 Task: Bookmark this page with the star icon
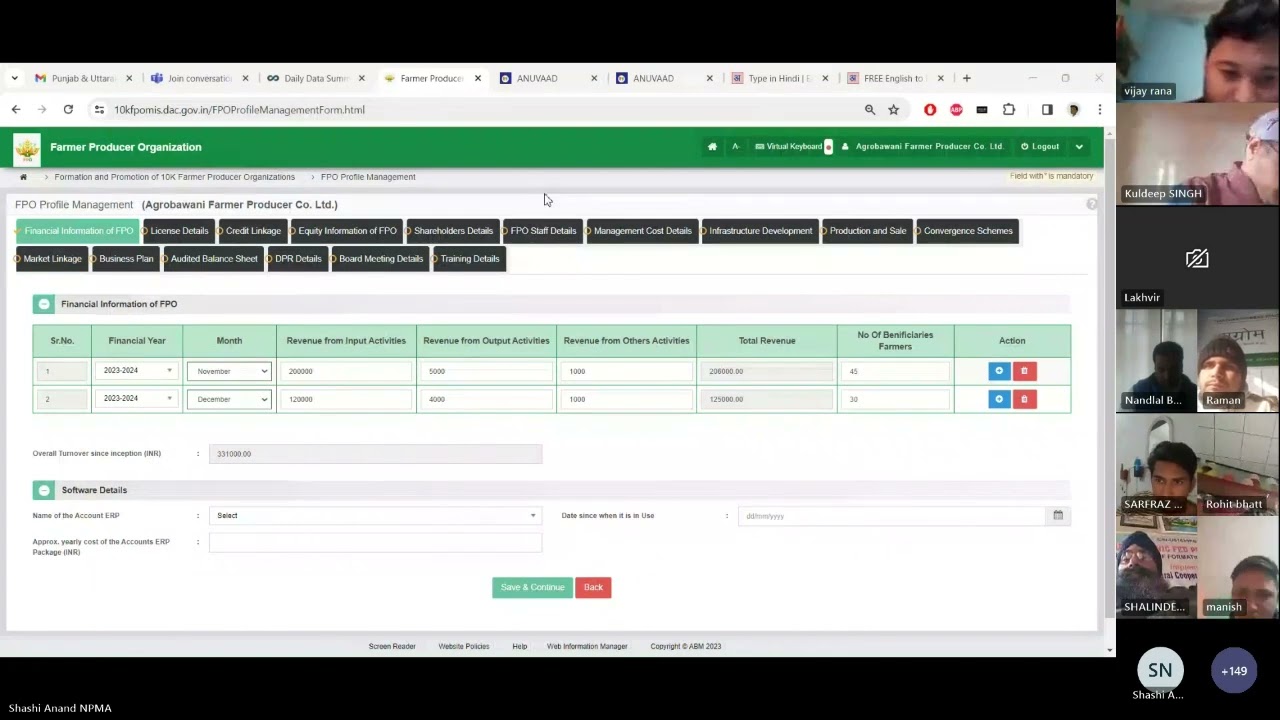pyautogui.click(x=893, y=110)
